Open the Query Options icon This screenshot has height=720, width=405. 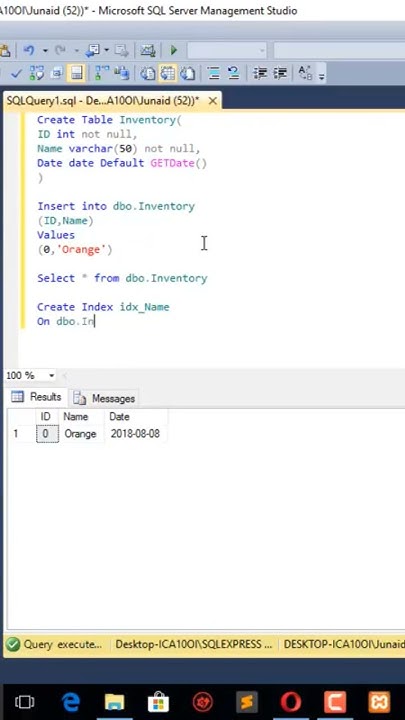56,73
